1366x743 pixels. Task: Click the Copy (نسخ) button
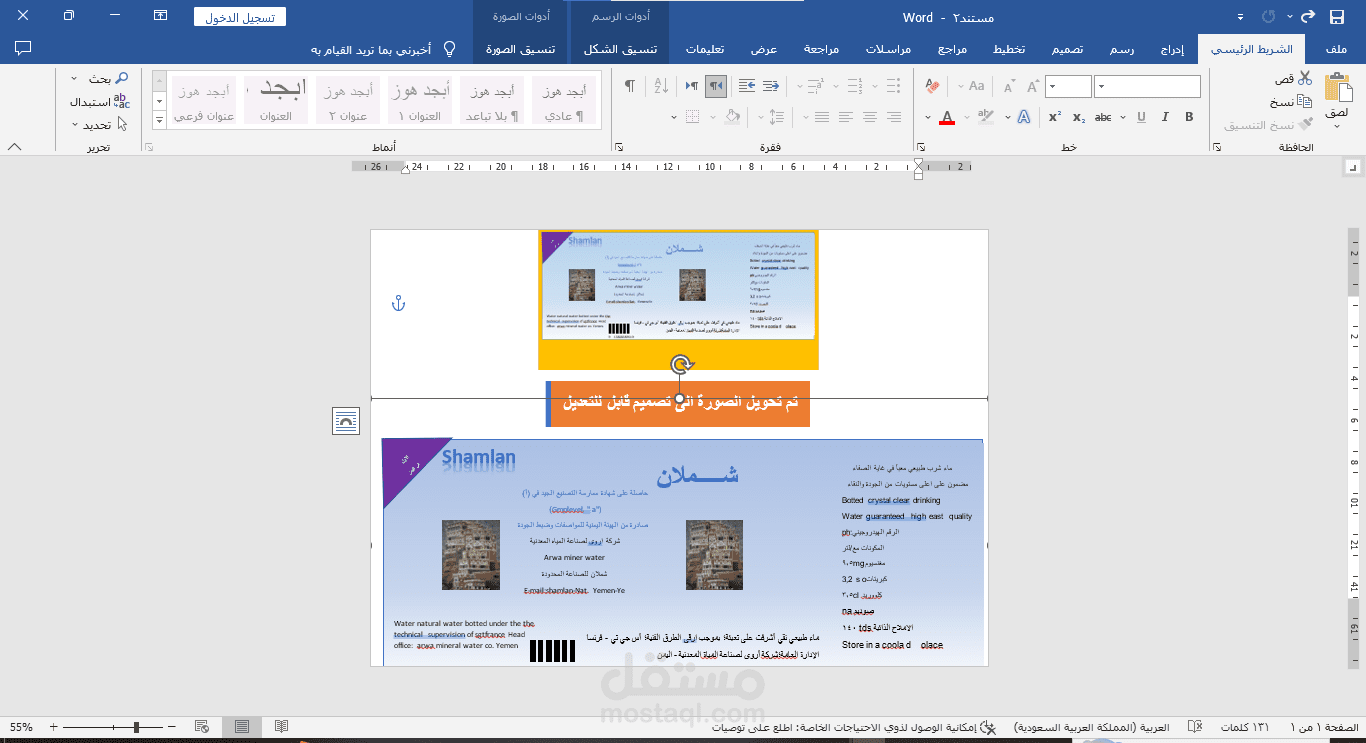[1291, 101]
